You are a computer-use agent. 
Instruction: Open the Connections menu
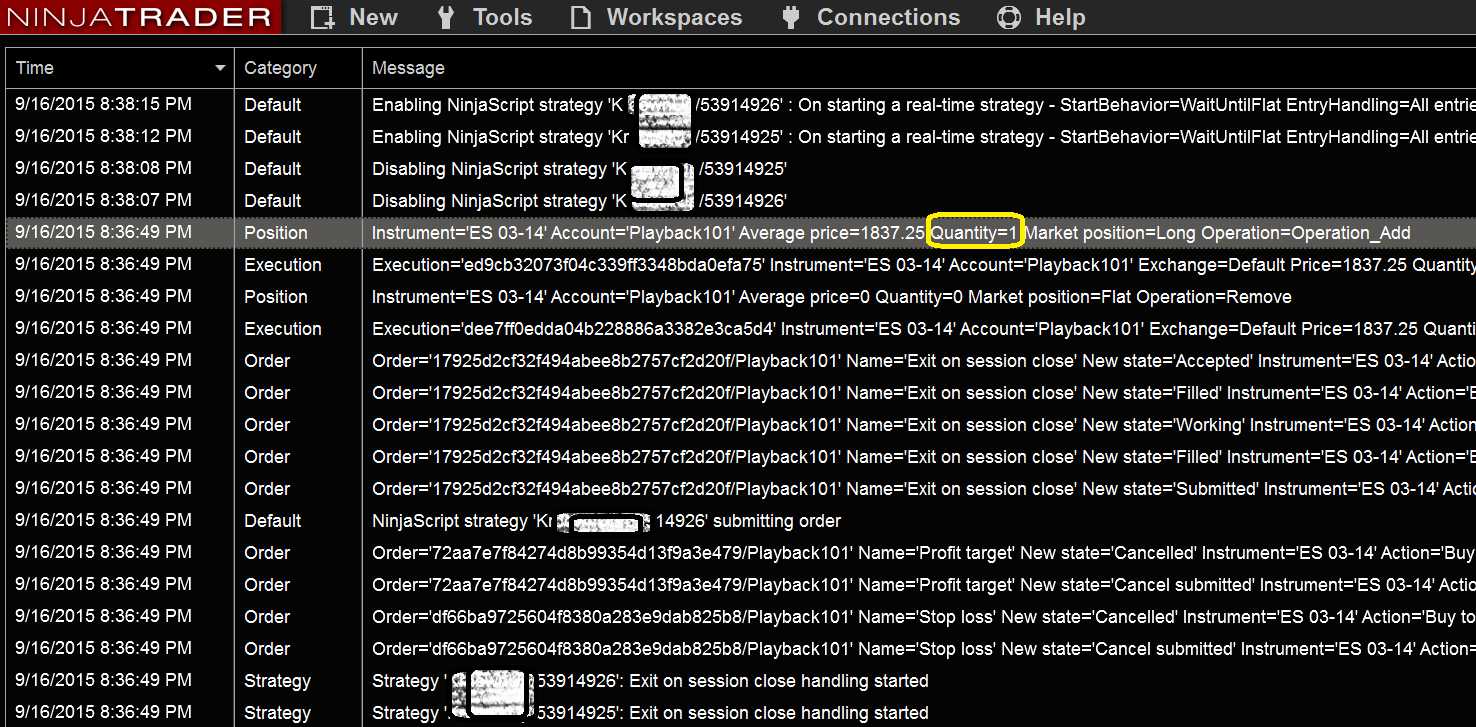point(870,17)
